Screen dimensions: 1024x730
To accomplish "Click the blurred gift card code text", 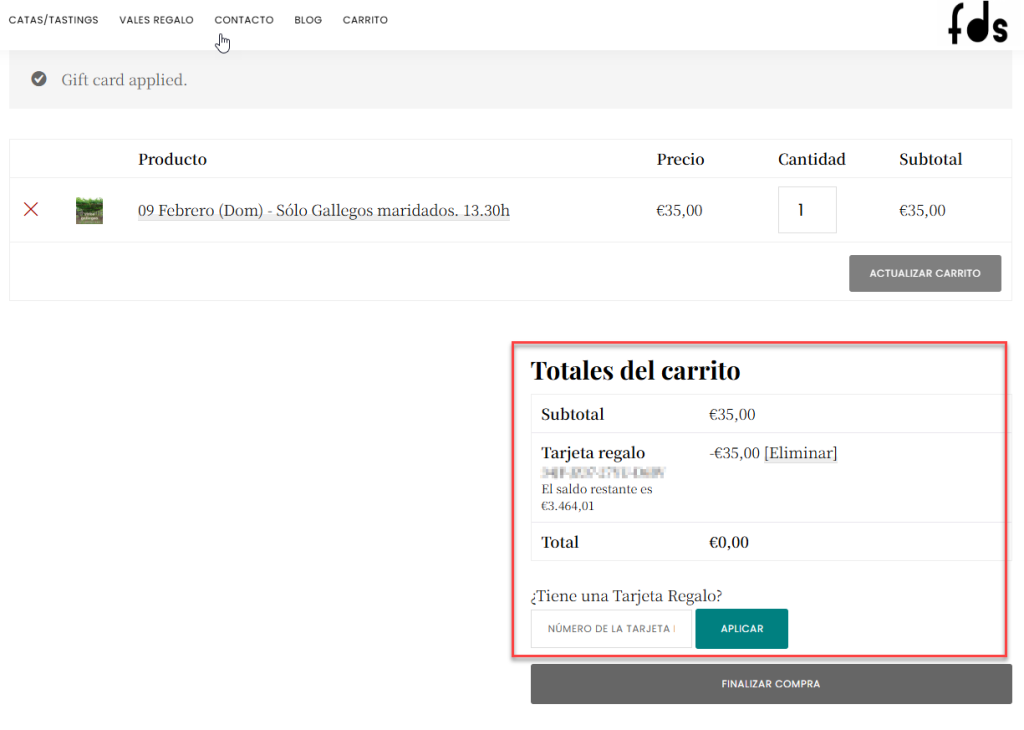I will point(603,471).
